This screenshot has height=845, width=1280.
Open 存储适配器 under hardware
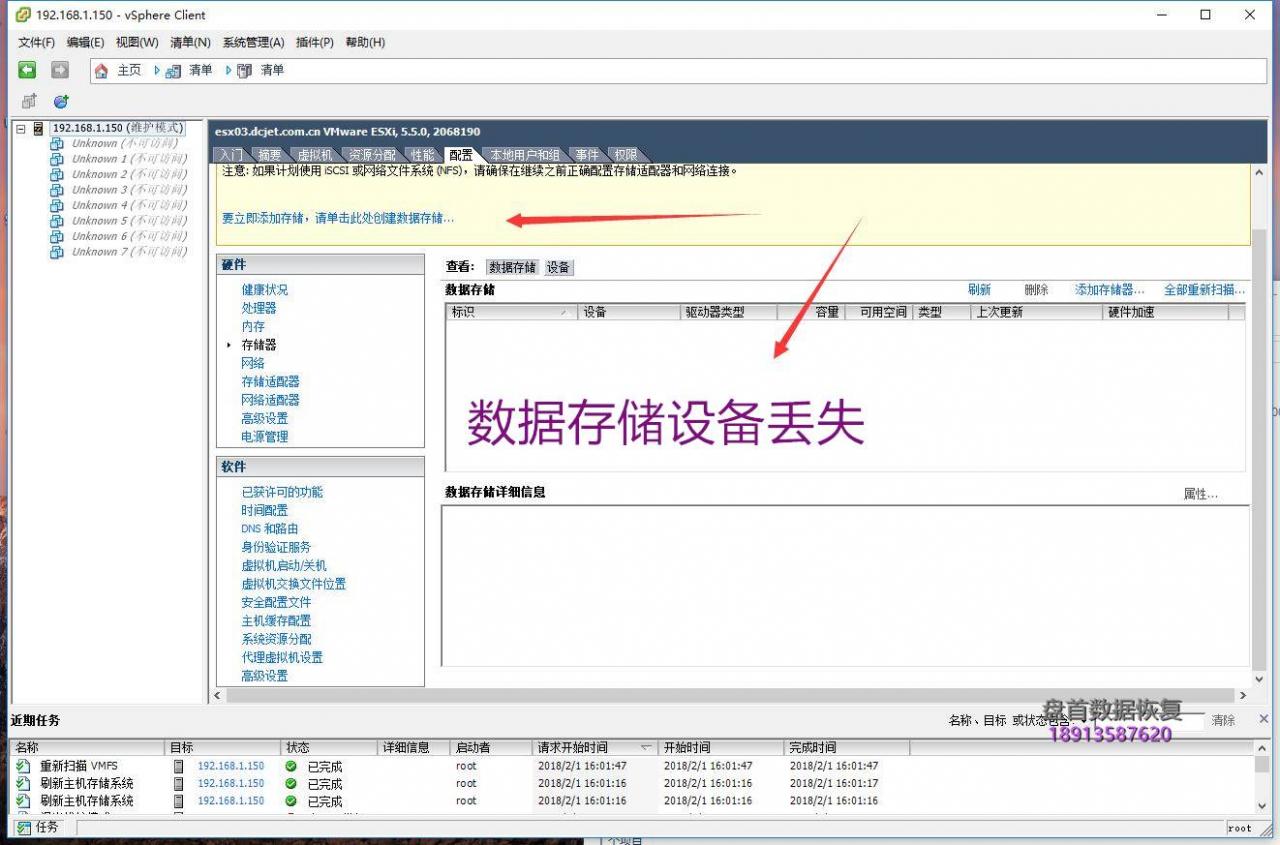[x=270, y=382]
